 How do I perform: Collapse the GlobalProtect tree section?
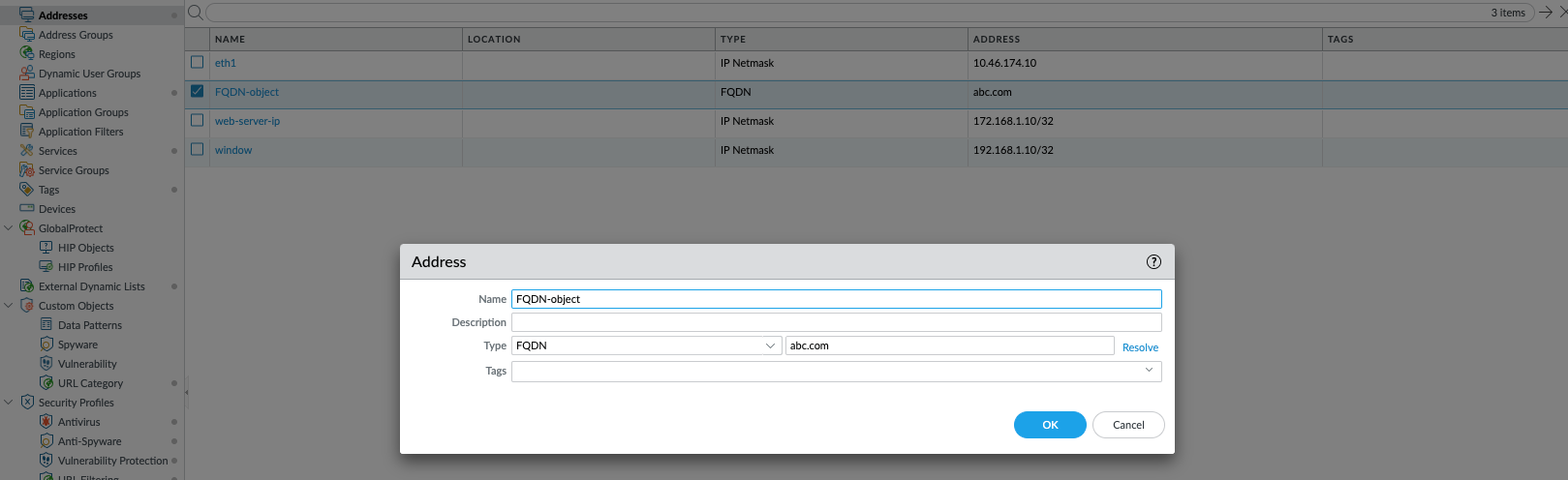click(x=9, y=228)
